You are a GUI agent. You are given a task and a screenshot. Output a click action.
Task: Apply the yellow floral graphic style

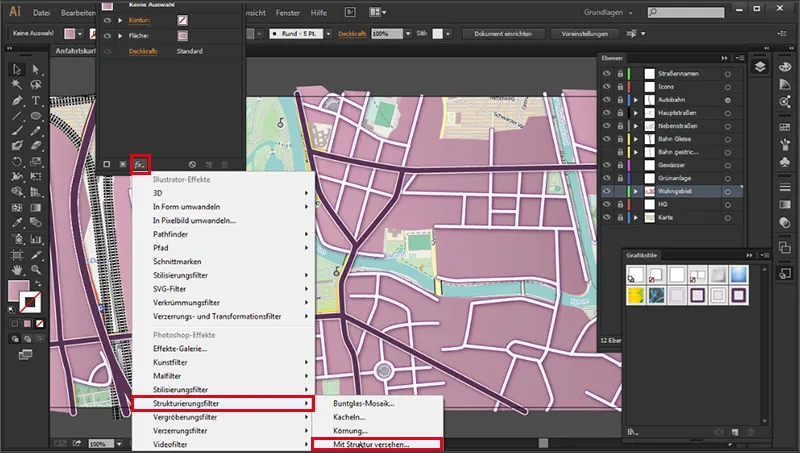point(636,295)
